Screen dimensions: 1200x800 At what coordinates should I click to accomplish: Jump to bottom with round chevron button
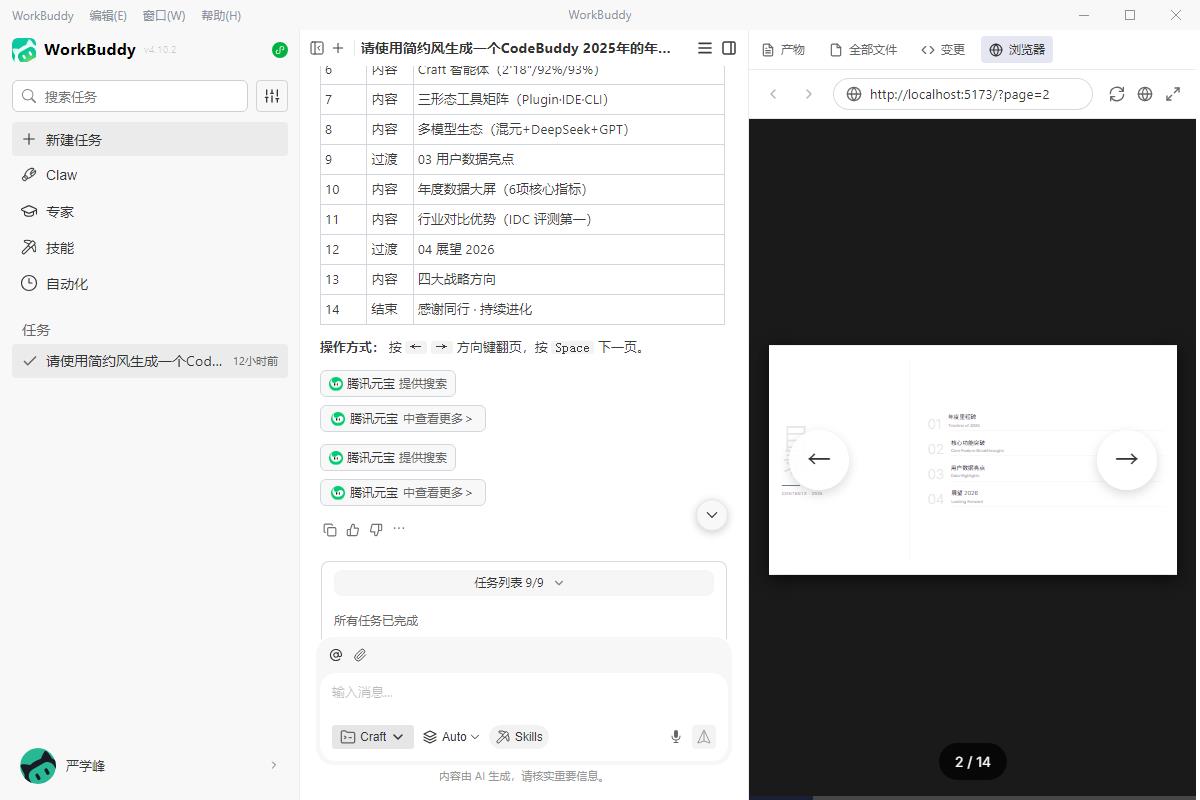pos(712,515)
